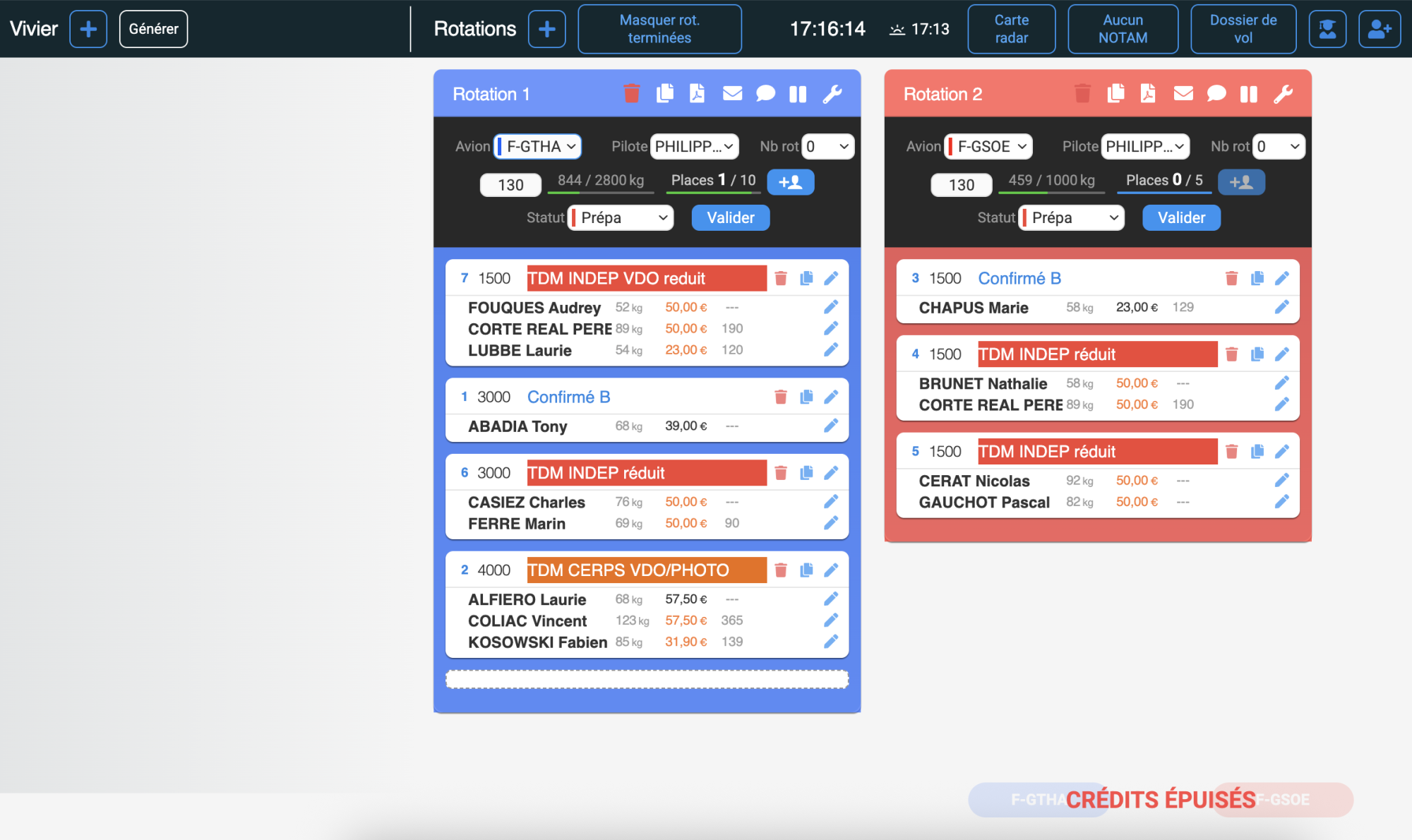Image resolution: width=1412 pixels, height=840 pixels.
Task: Click the Générer button
Action: (x=153, y=29)
